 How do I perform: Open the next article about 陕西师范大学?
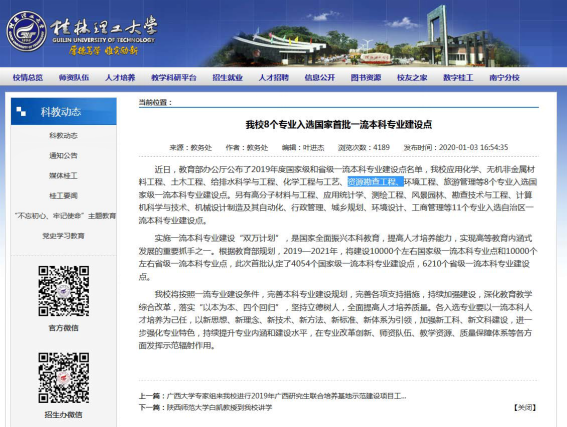click(219, 407)
